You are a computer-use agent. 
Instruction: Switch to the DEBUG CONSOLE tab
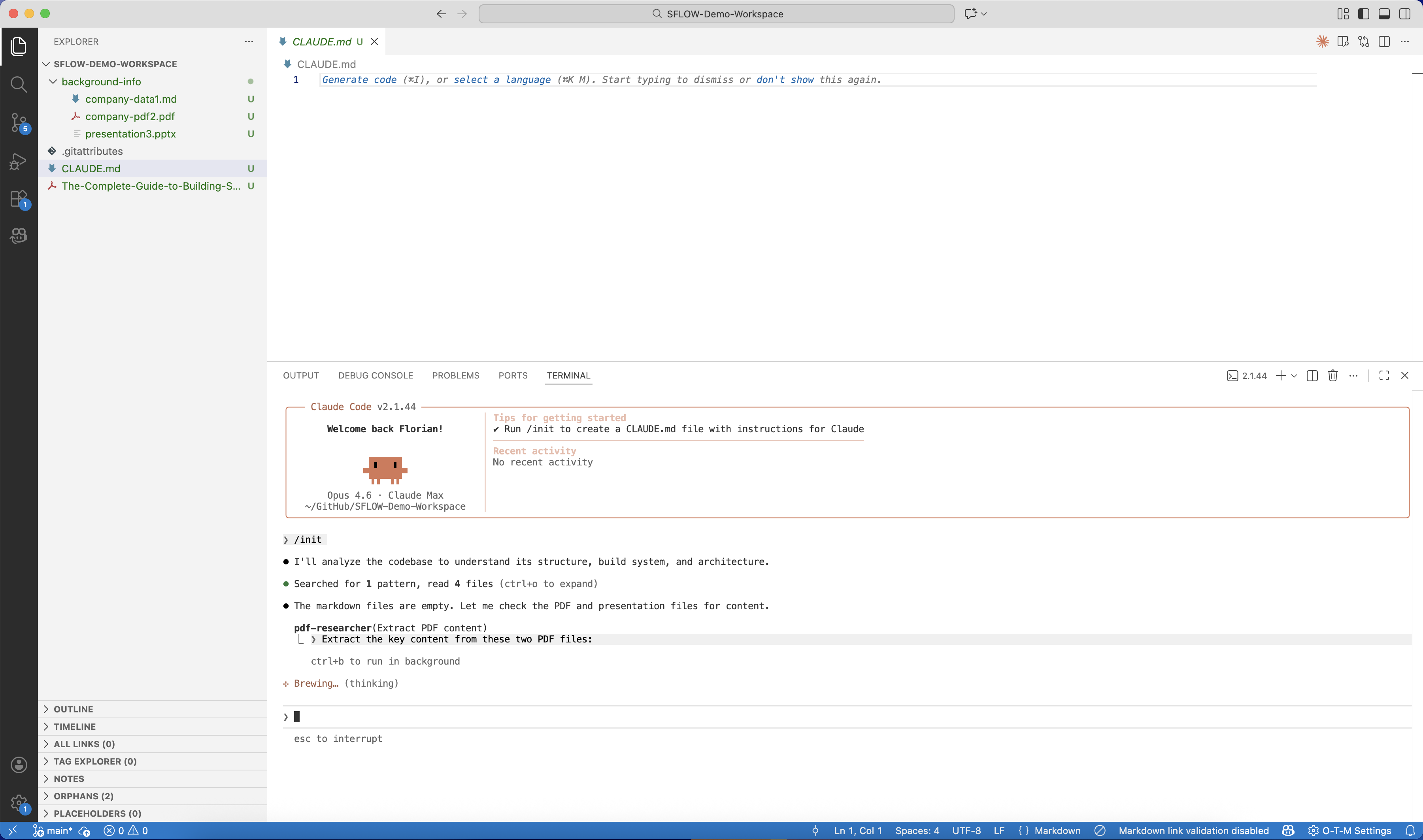click(x=375, y=375)
